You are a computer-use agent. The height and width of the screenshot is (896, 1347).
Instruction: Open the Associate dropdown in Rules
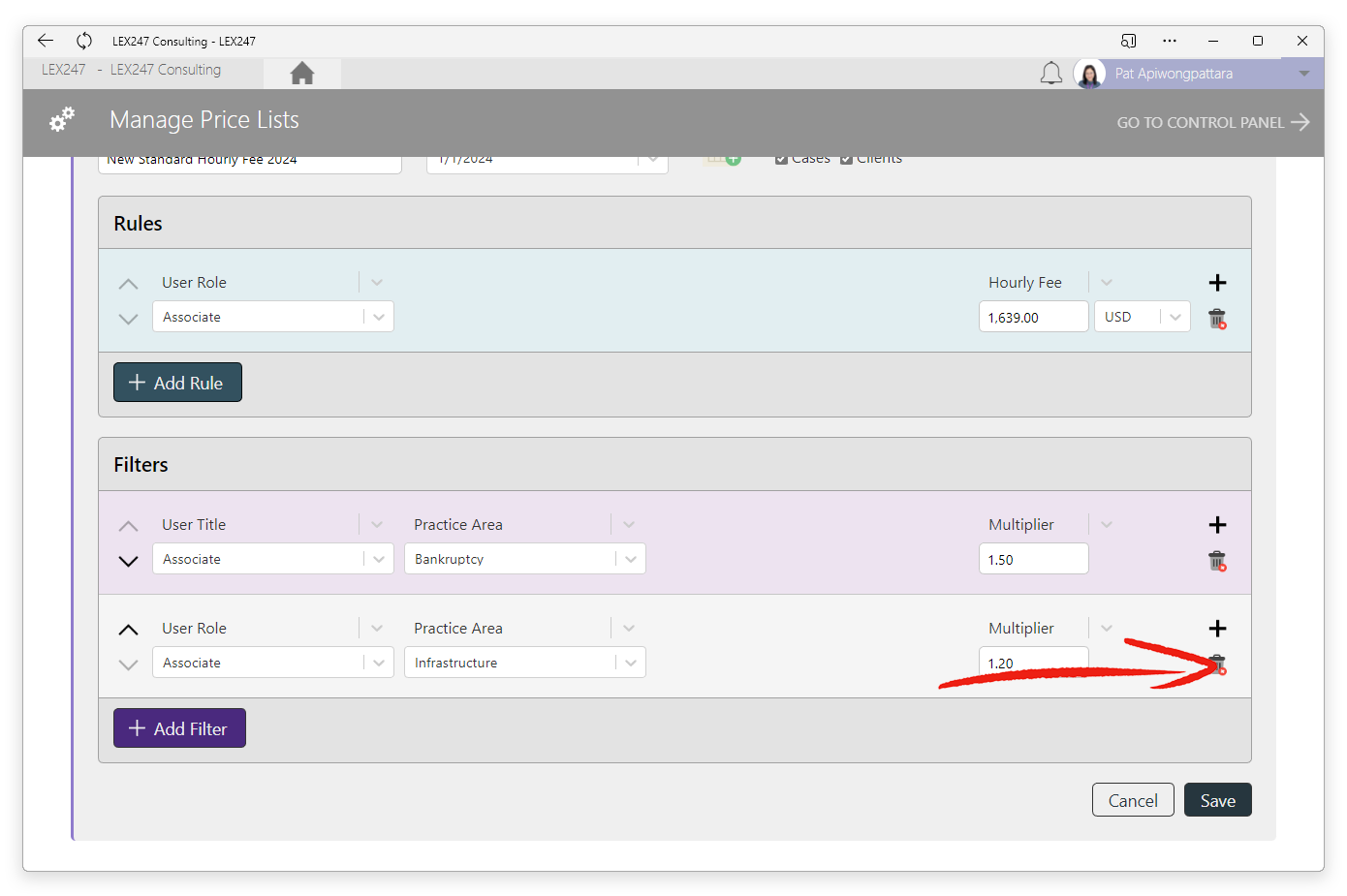pos(273,317)
